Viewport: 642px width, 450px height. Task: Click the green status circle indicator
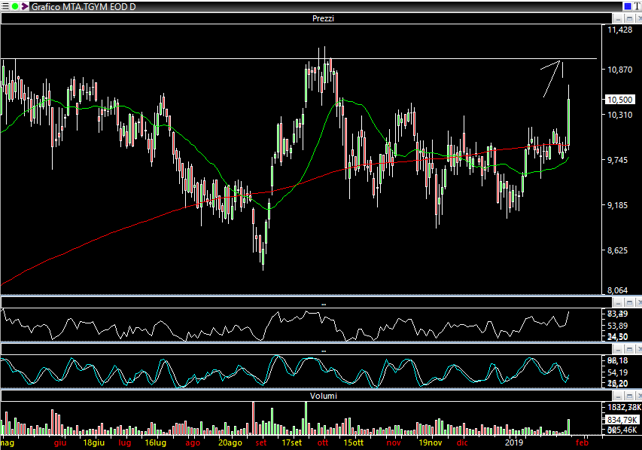[x=15, y=6]
